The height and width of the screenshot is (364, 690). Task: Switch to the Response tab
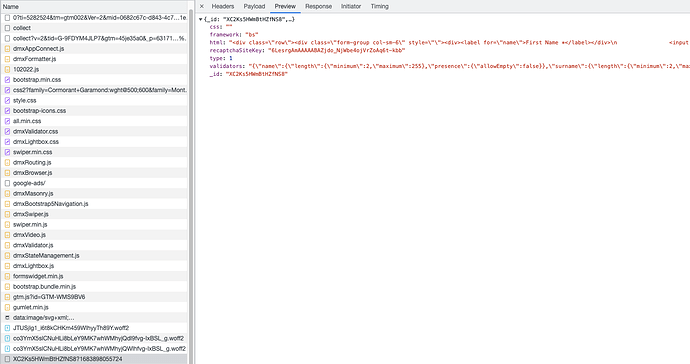click(x=318, y=6)
